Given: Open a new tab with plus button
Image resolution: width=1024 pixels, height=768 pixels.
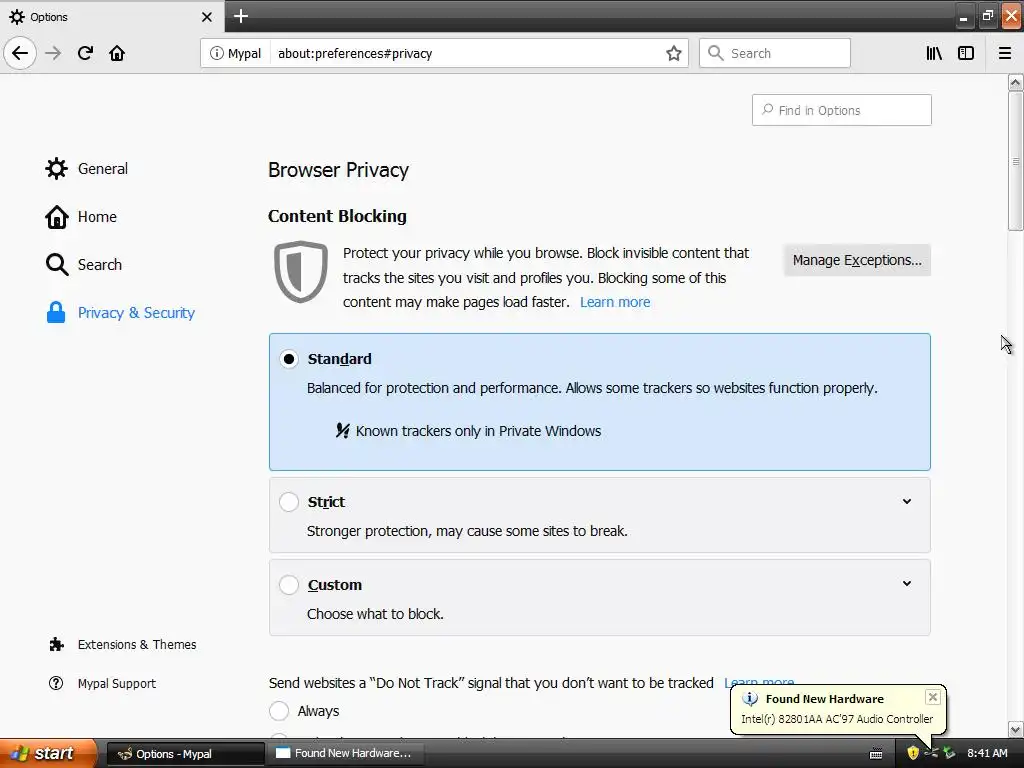Looking at the screenshot, I should 241,16.
